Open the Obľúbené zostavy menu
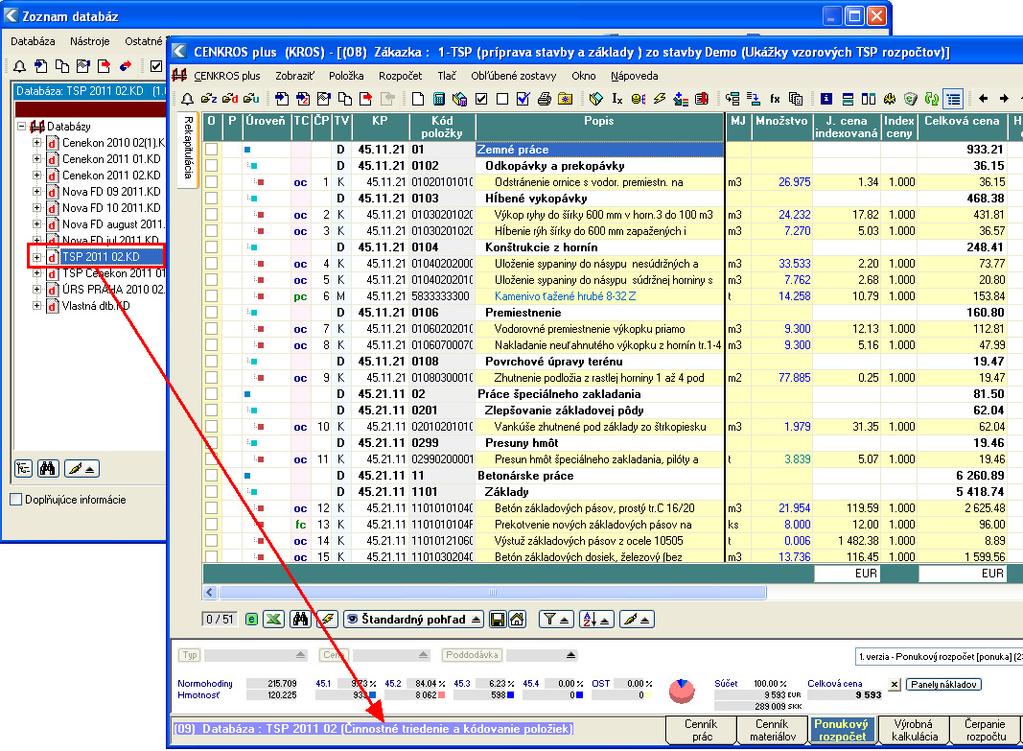This screenshot has width=1023, height=751. click(513, 76)
